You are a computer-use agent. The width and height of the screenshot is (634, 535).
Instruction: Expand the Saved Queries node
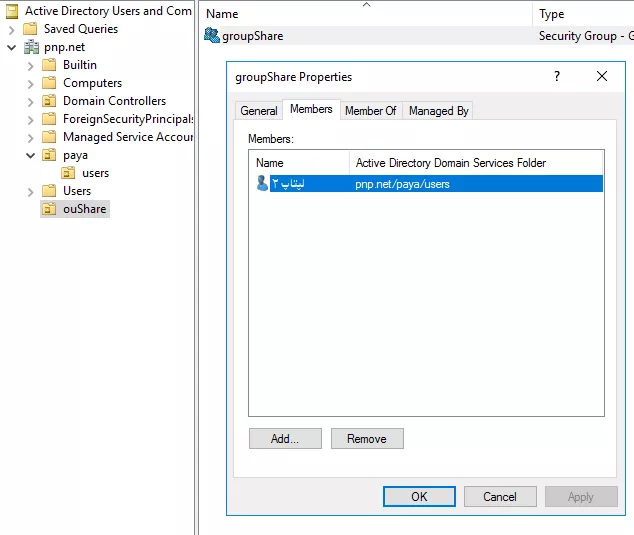(11, 30)
